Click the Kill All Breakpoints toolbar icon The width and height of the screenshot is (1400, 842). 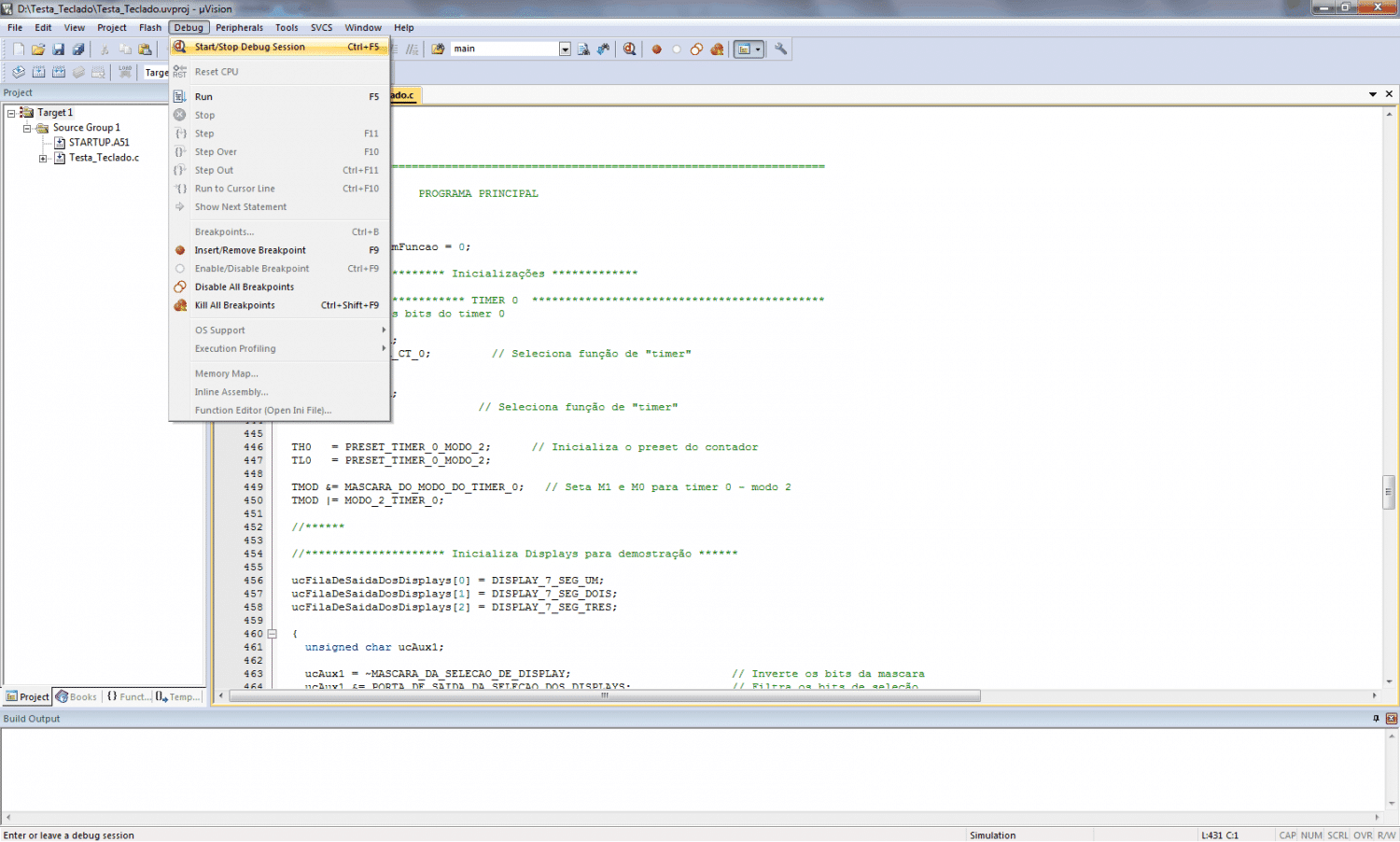[717, 49]
